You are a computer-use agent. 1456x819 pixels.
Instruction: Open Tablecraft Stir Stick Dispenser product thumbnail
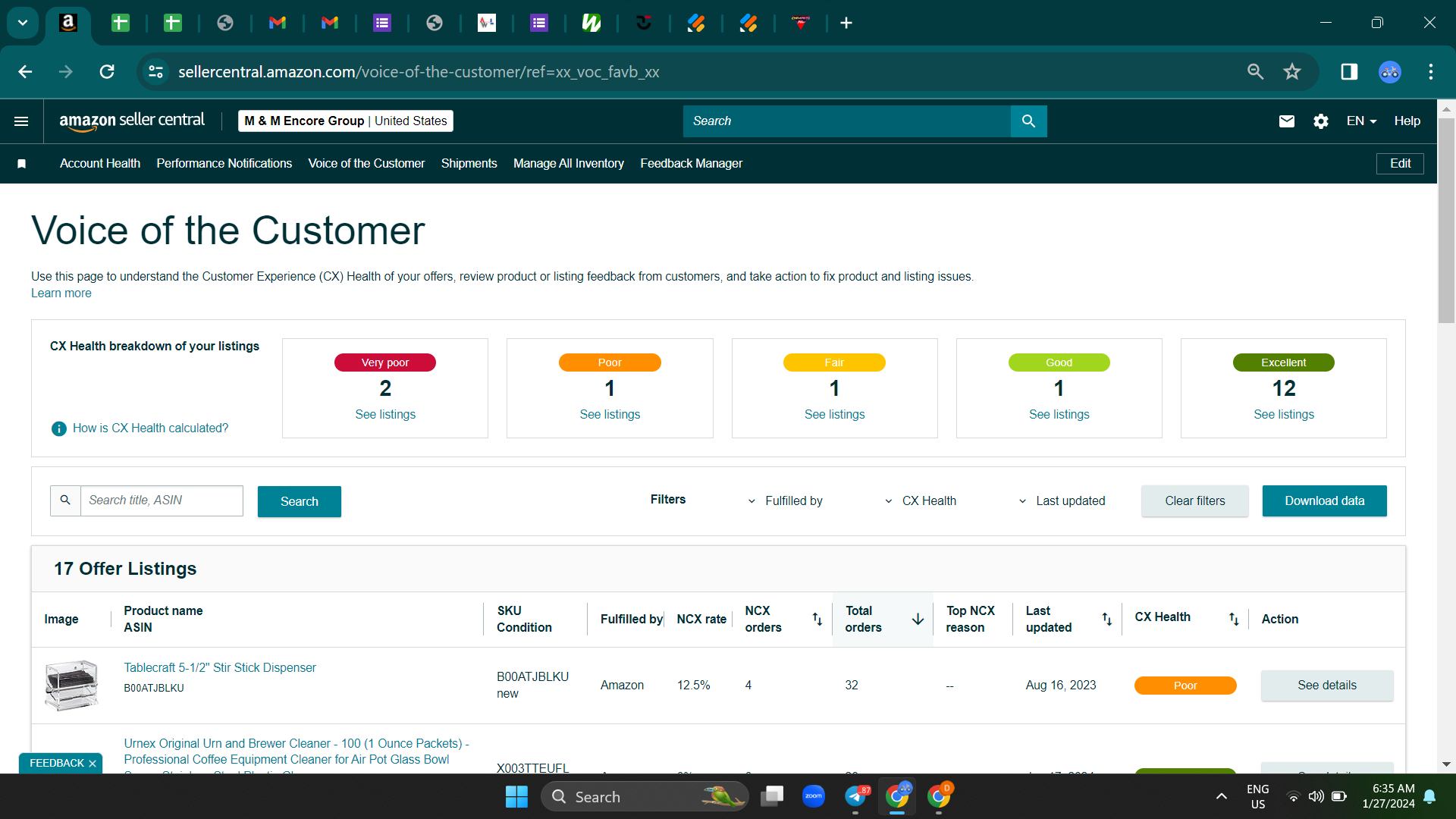pos(71,685)
